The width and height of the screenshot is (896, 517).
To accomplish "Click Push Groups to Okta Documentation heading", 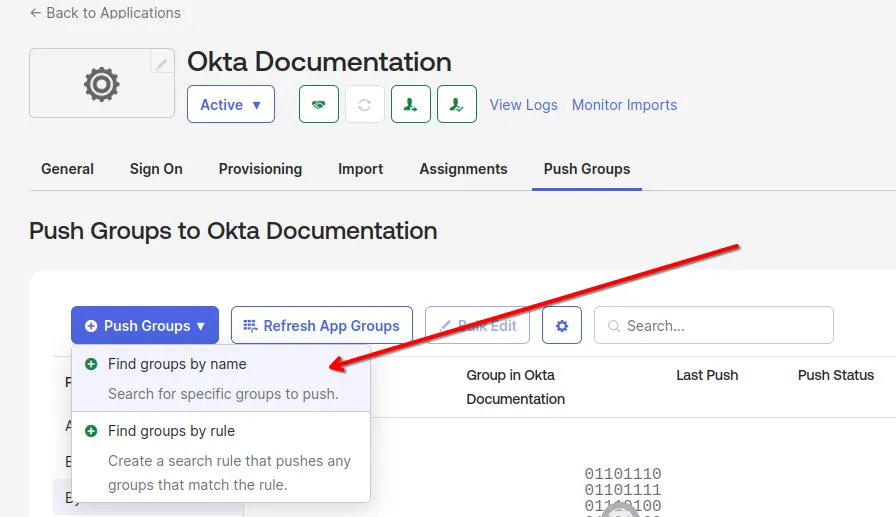I will coord(233,231).
